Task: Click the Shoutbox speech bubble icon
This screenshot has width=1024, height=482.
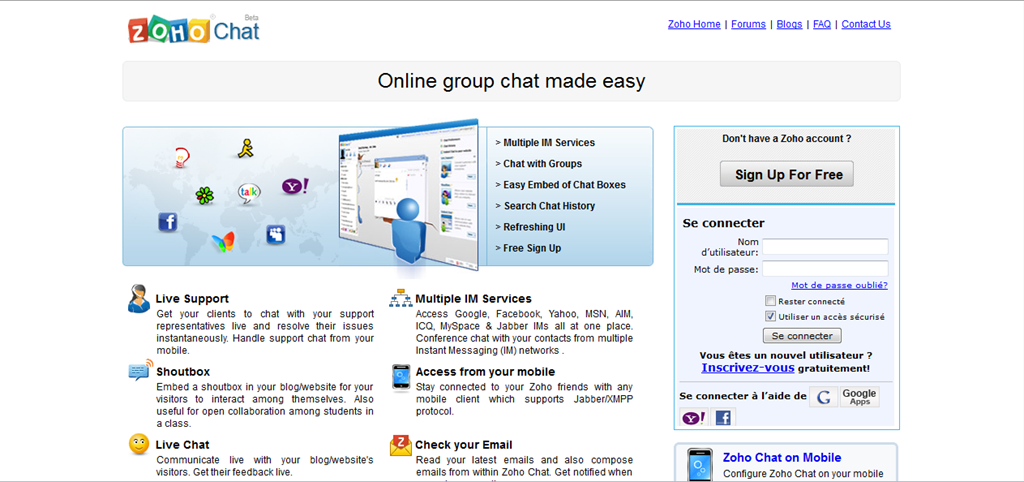Action: (140, 371)
